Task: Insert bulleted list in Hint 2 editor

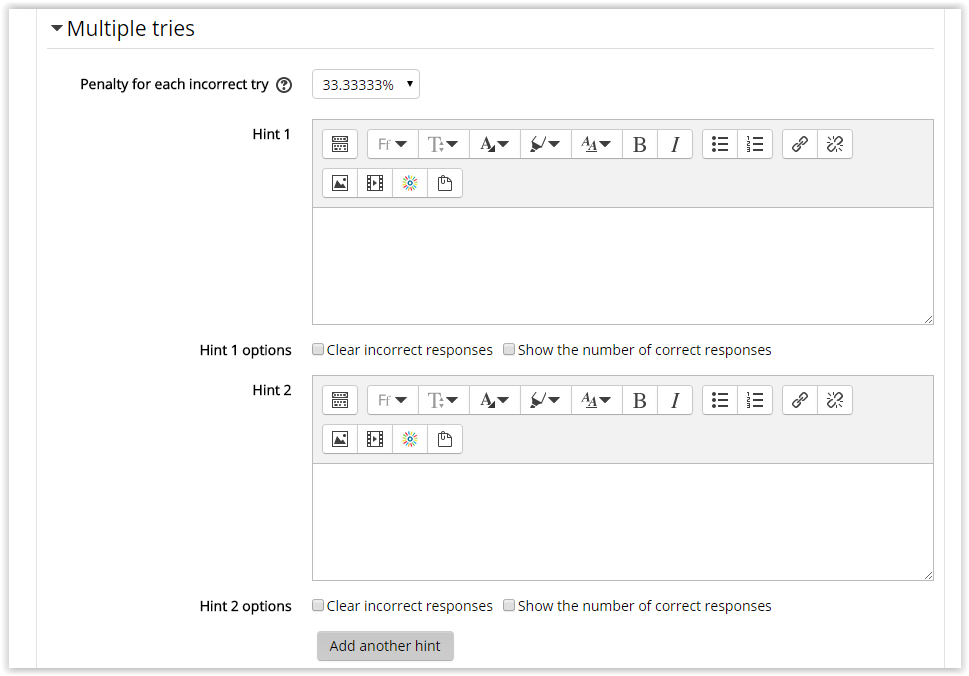Action: 720,400
